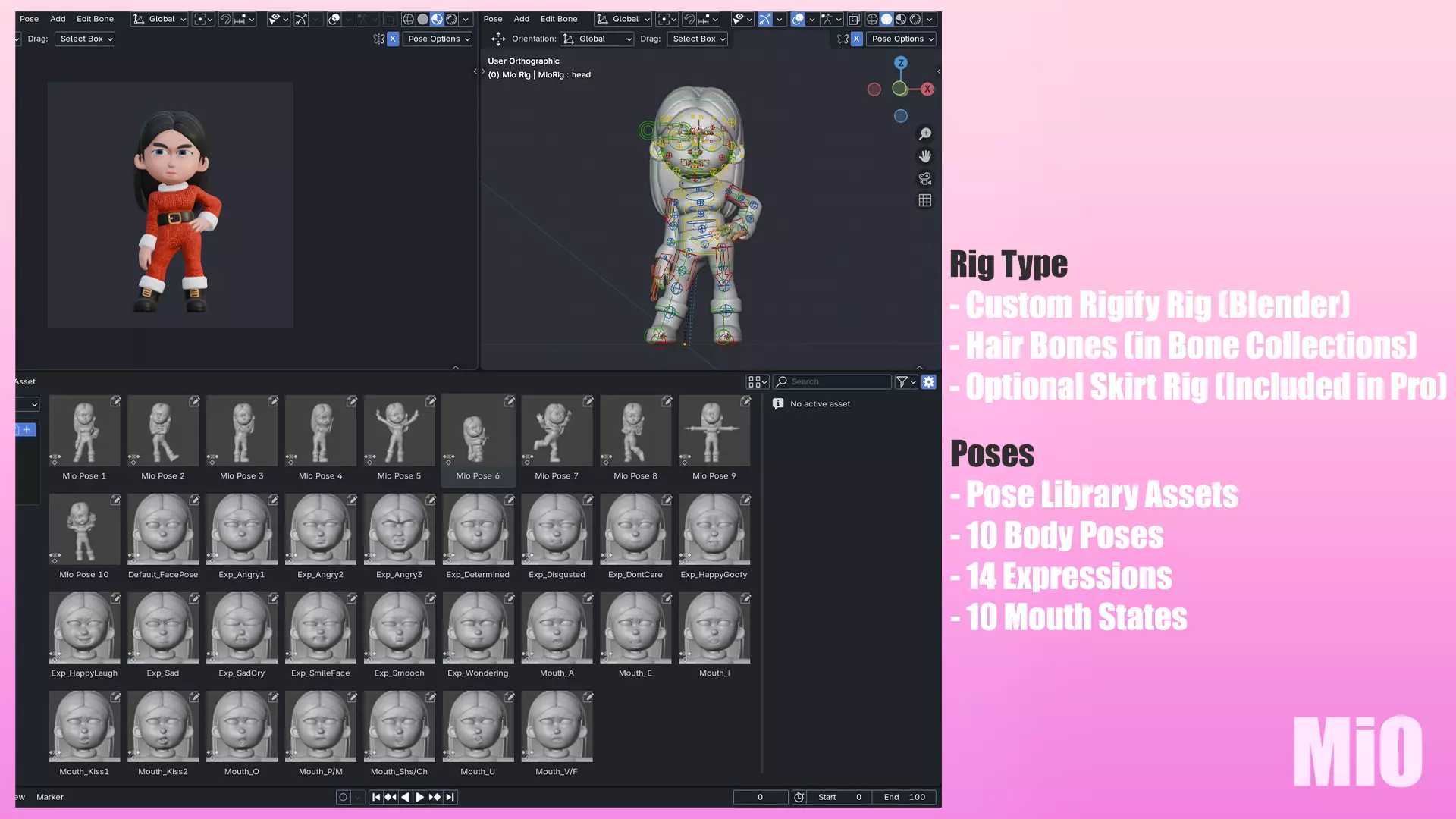Click asset Search field
The height and width of the screenshot is (819, 1456).
coord(832,381)
